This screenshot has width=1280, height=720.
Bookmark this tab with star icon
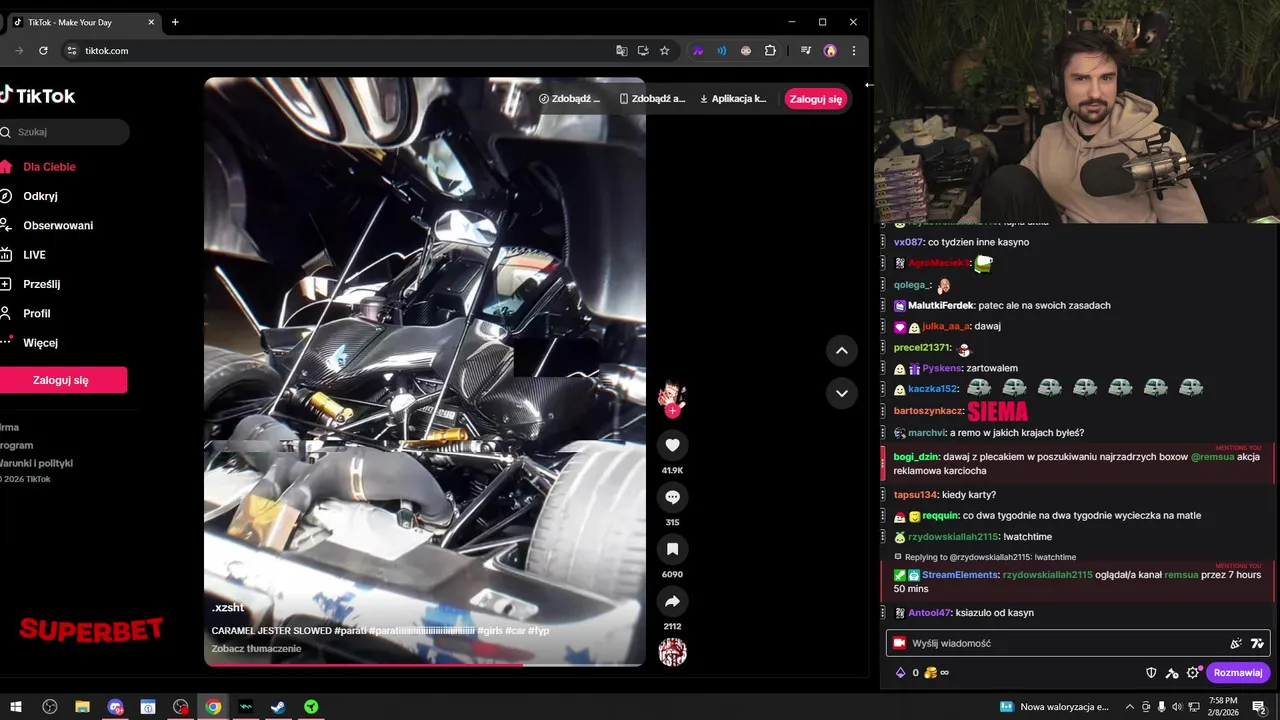point(664,50)
